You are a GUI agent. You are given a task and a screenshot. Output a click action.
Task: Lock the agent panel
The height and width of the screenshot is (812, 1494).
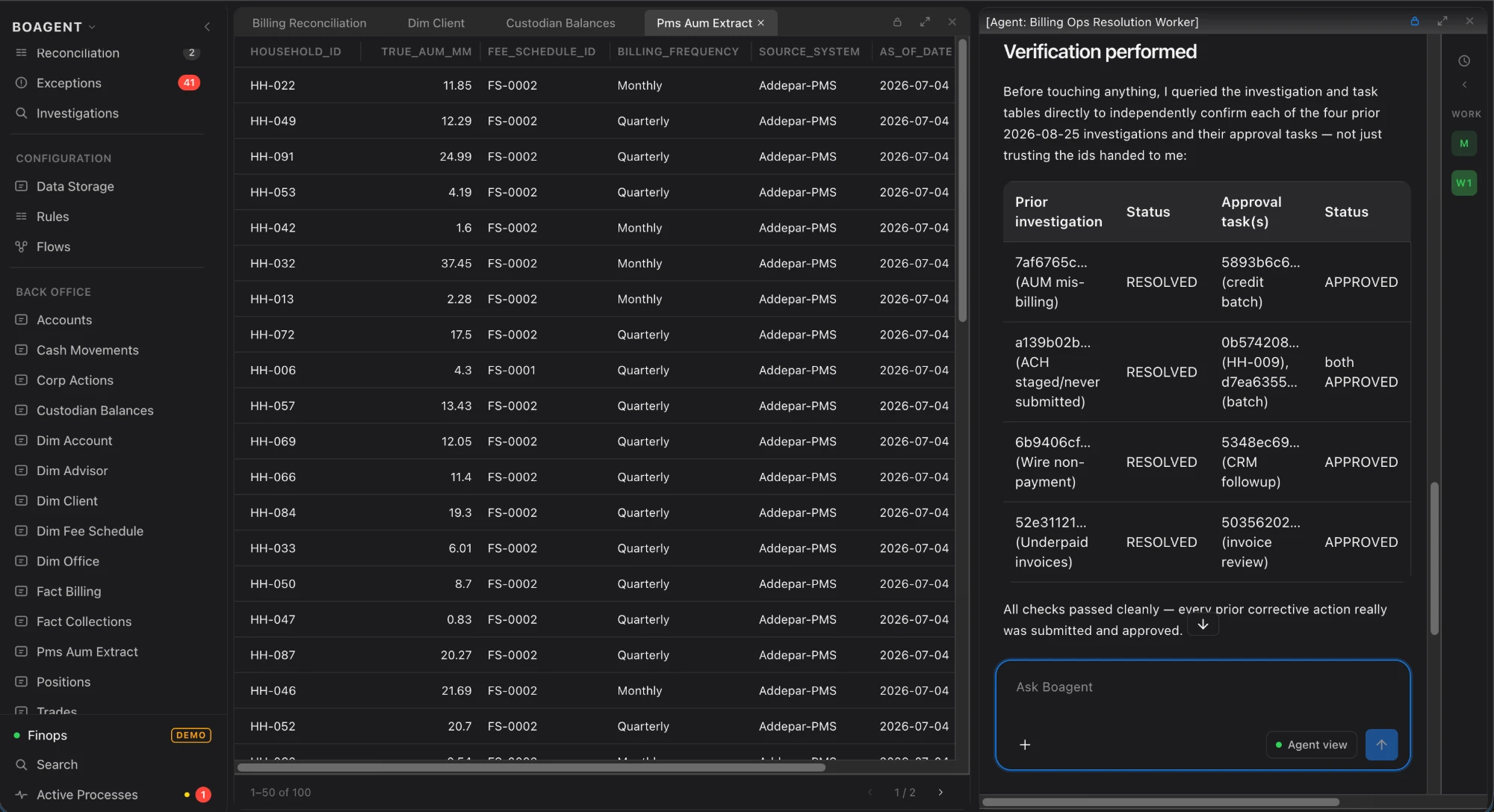pyautogui.click(x=1414, y=22)
